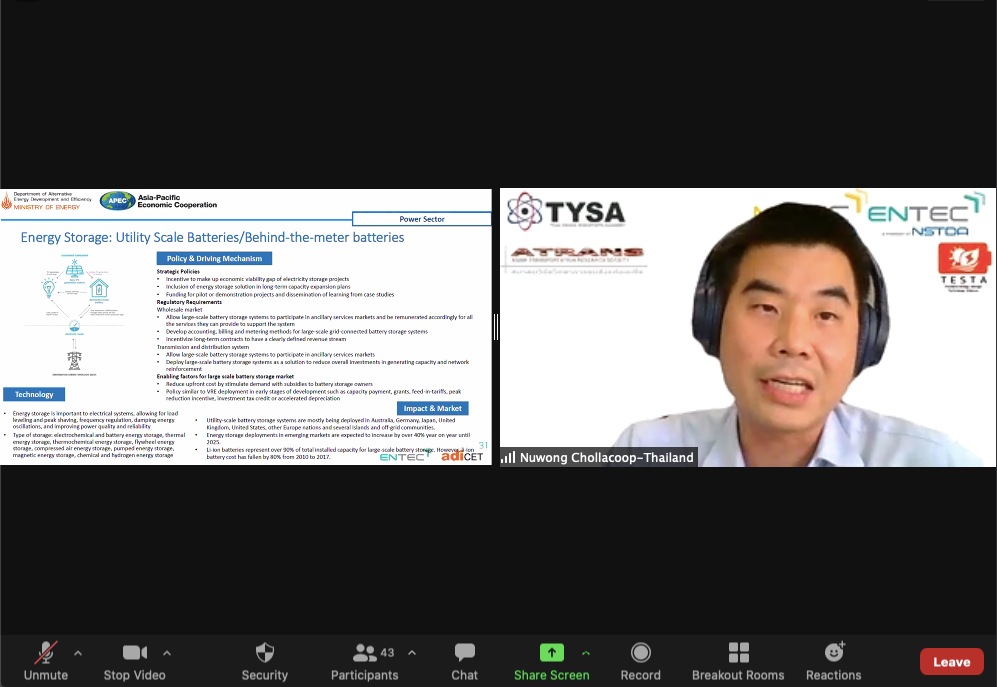Expand the arrow beside Participants

pyautogui.click(x=412, y=653)
